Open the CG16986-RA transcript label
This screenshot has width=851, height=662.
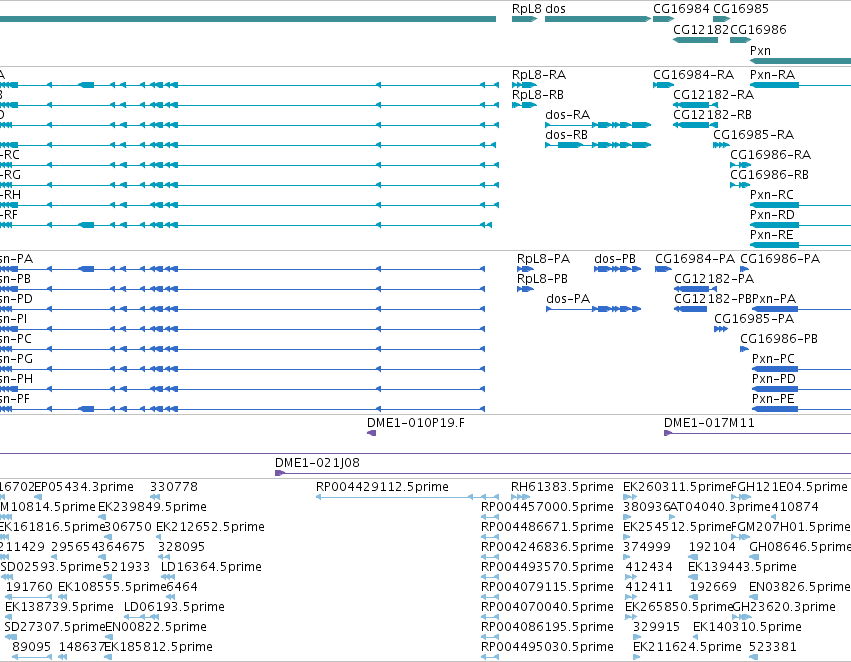[x=771, y=155]
